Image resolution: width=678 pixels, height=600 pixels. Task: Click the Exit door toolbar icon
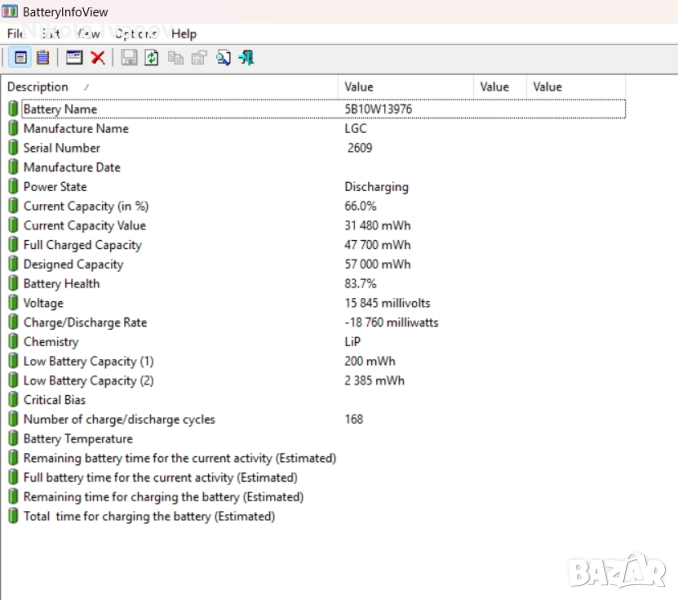click(246, 58)
